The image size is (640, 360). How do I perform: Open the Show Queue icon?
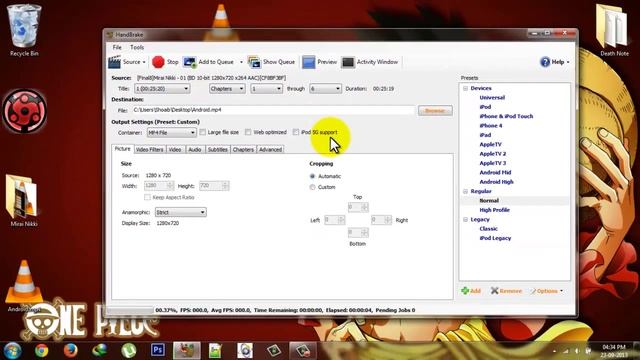coord(254,62)
